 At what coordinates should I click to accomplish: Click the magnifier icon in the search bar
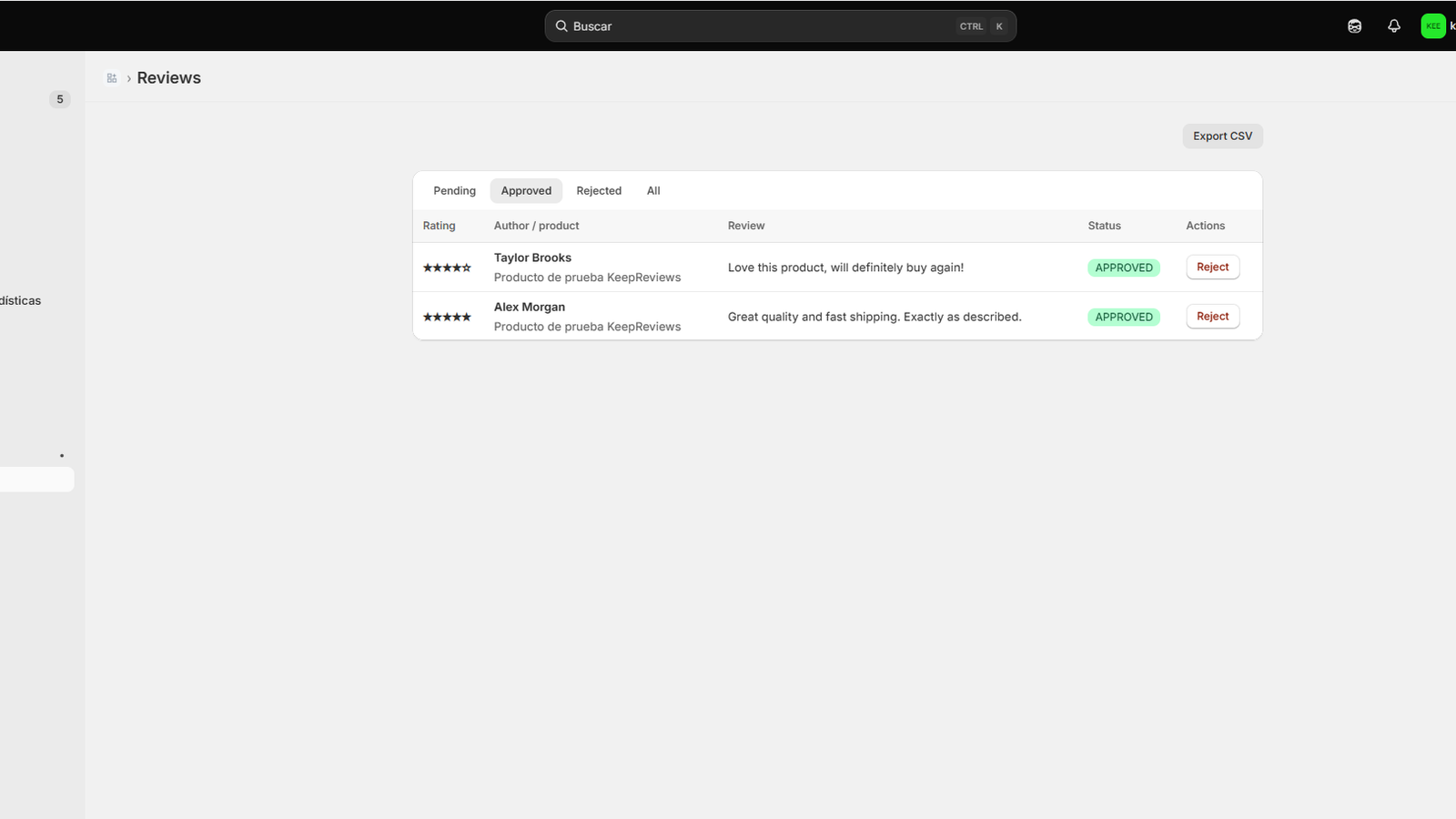click(x=561, y=26)
